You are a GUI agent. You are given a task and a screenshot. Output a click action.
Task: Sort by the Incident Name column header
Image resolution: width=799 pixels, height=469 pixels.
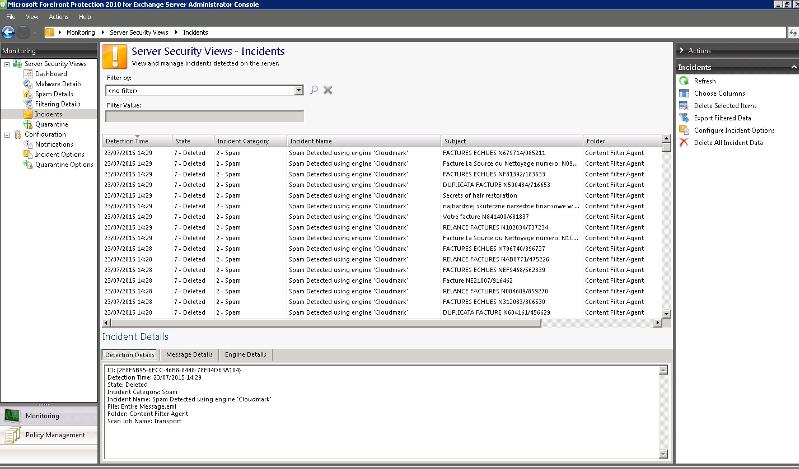[x=363, y=141]
